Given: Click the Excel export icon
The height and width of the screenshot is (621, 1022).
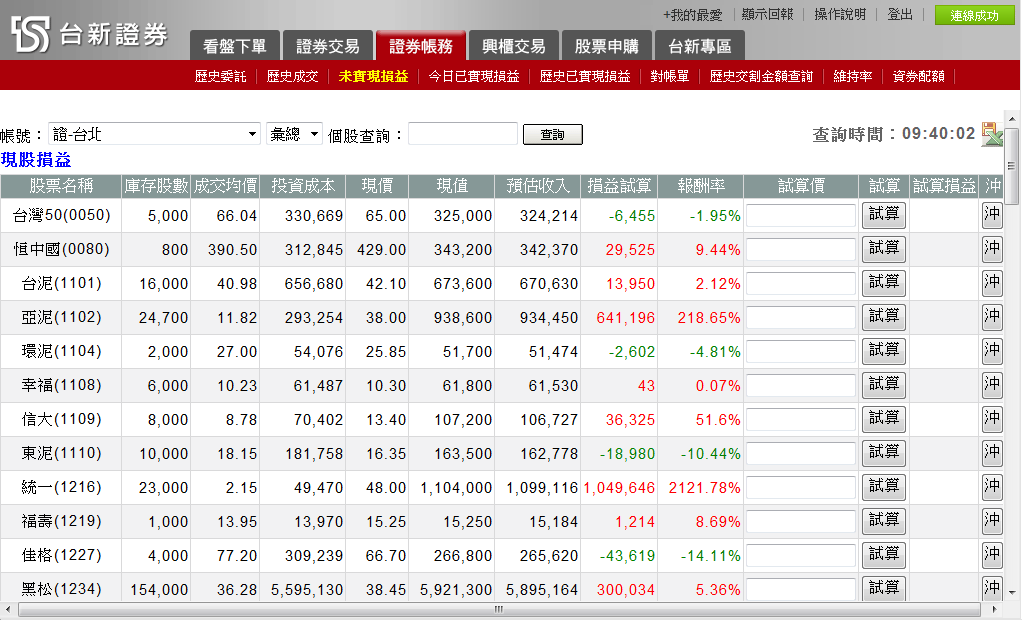Looking at the screenshot, I should tap(991, 134).
